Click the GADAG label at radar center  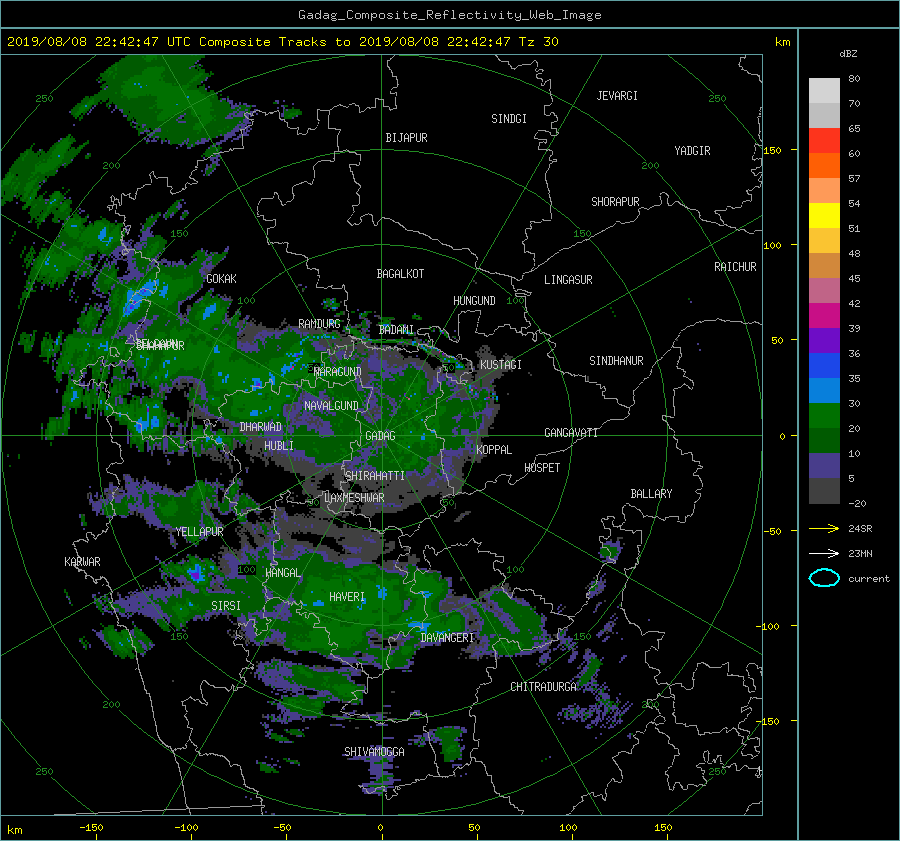point(381,436)
